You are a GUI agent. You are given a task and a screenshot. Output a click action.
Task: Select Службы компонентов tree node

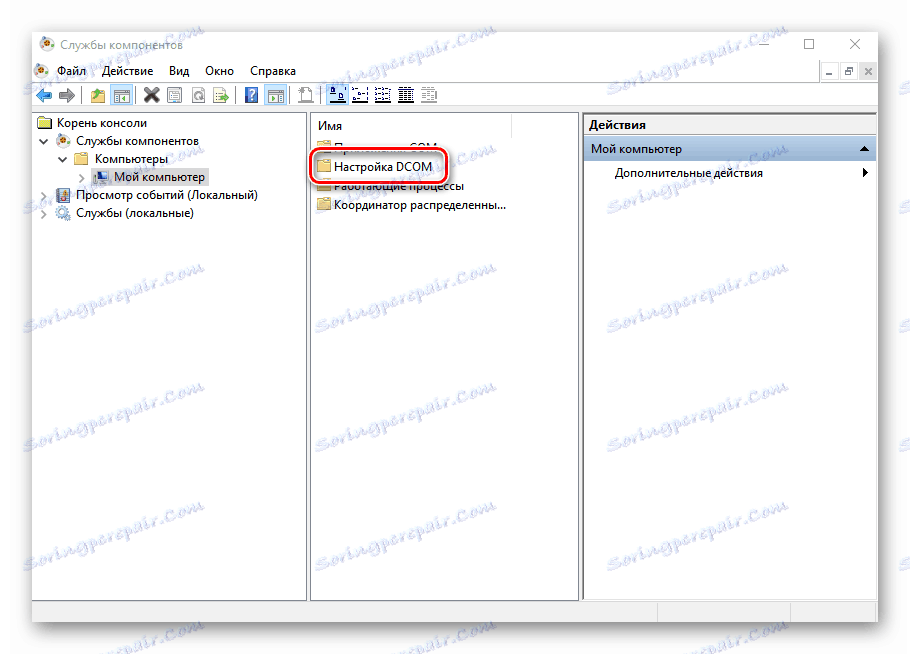(x=137, y=141)
